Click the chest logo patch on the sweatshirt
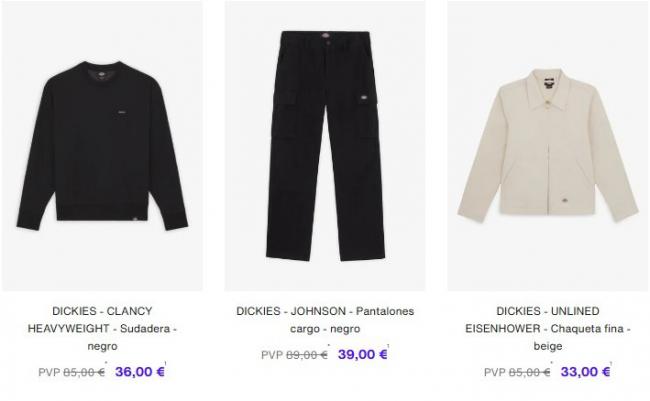This screenshot has width=650, height=401. [121, 111]
